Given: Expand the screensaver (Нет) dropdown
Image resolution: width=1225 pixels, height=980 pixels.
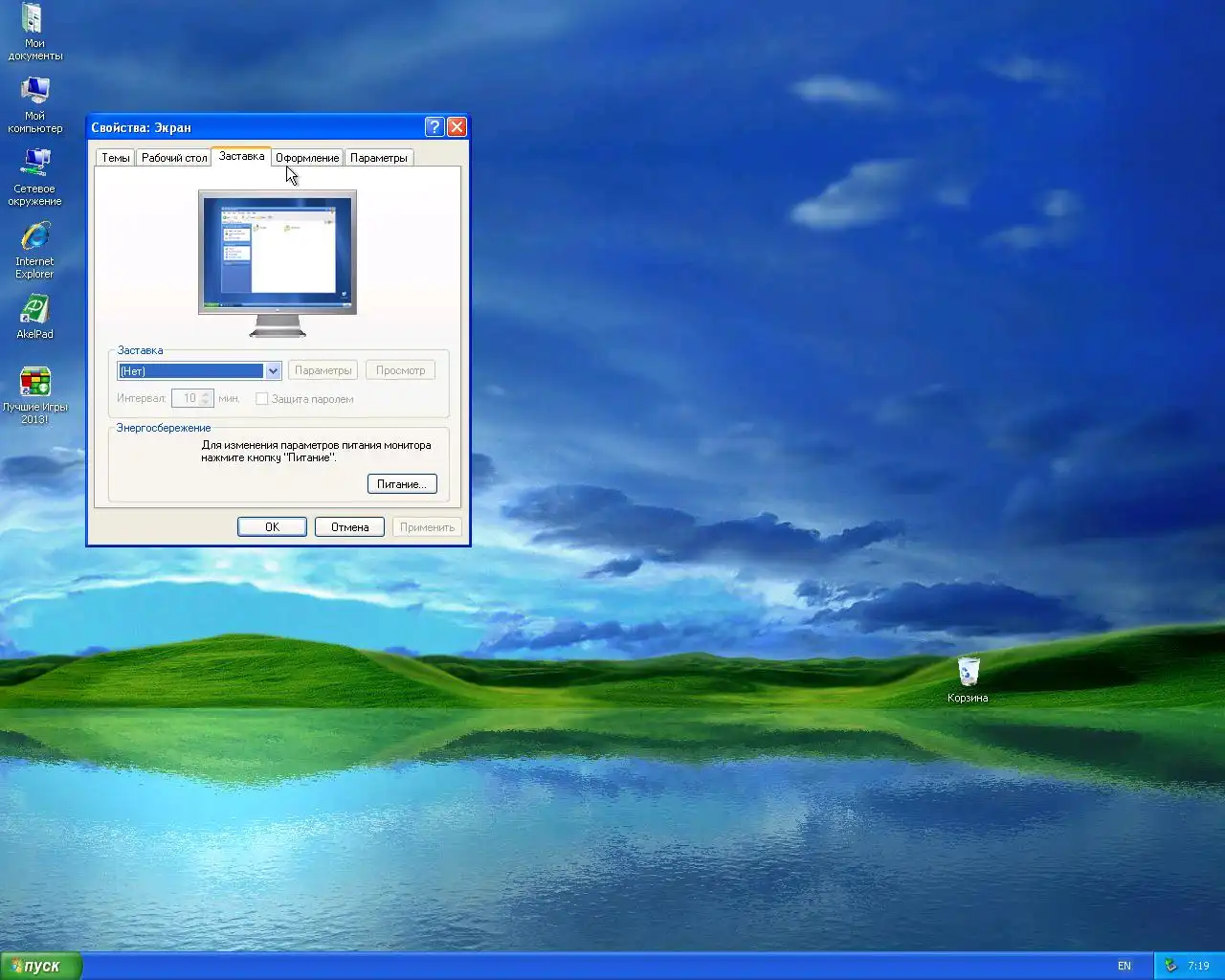Looking at the screenshot, I should 273,371.
